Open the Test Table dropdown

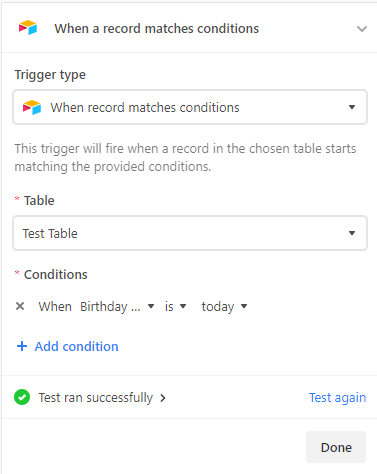190,233
